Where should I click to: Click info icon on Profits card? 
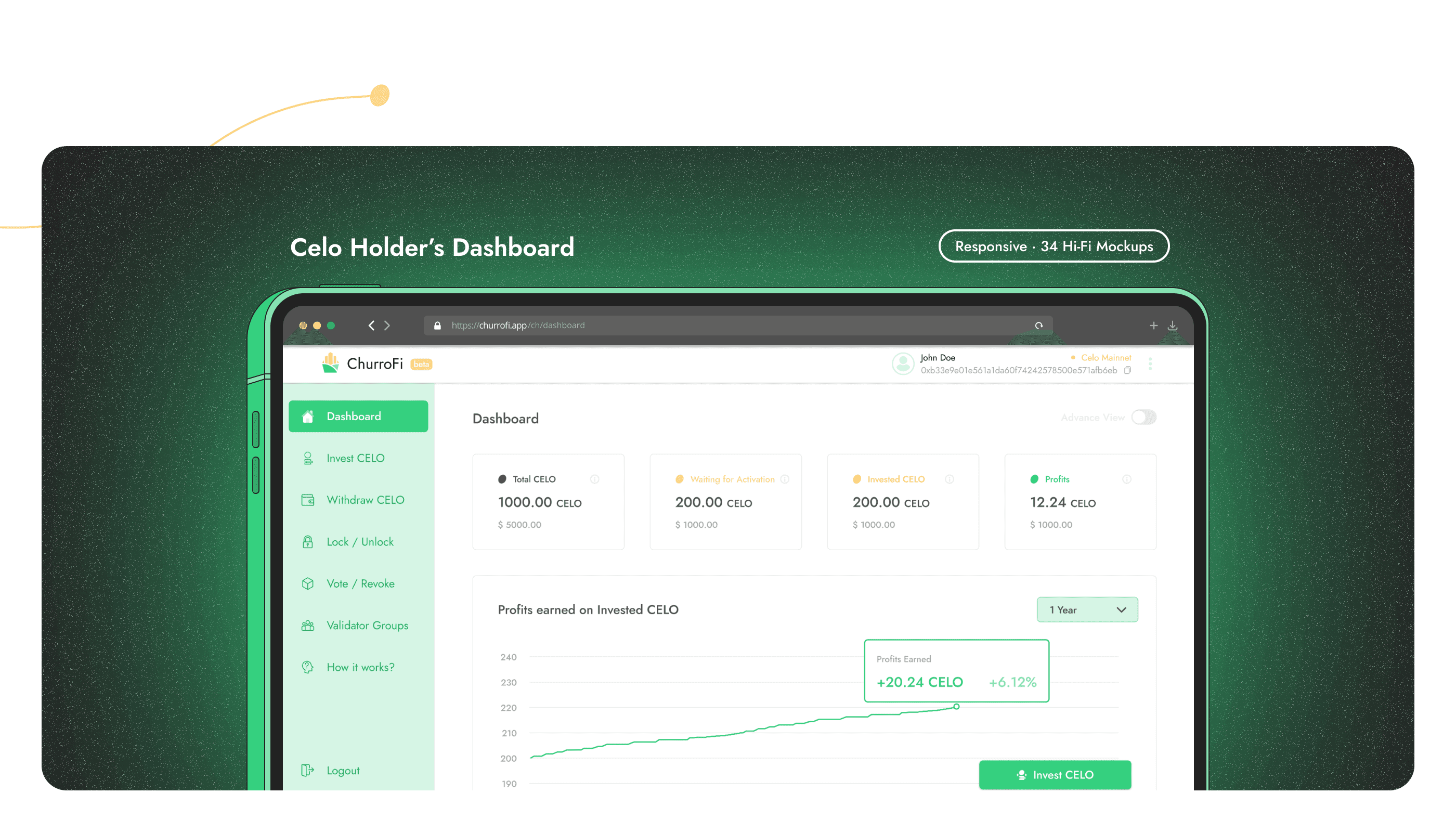click(x=1126, y=479)
